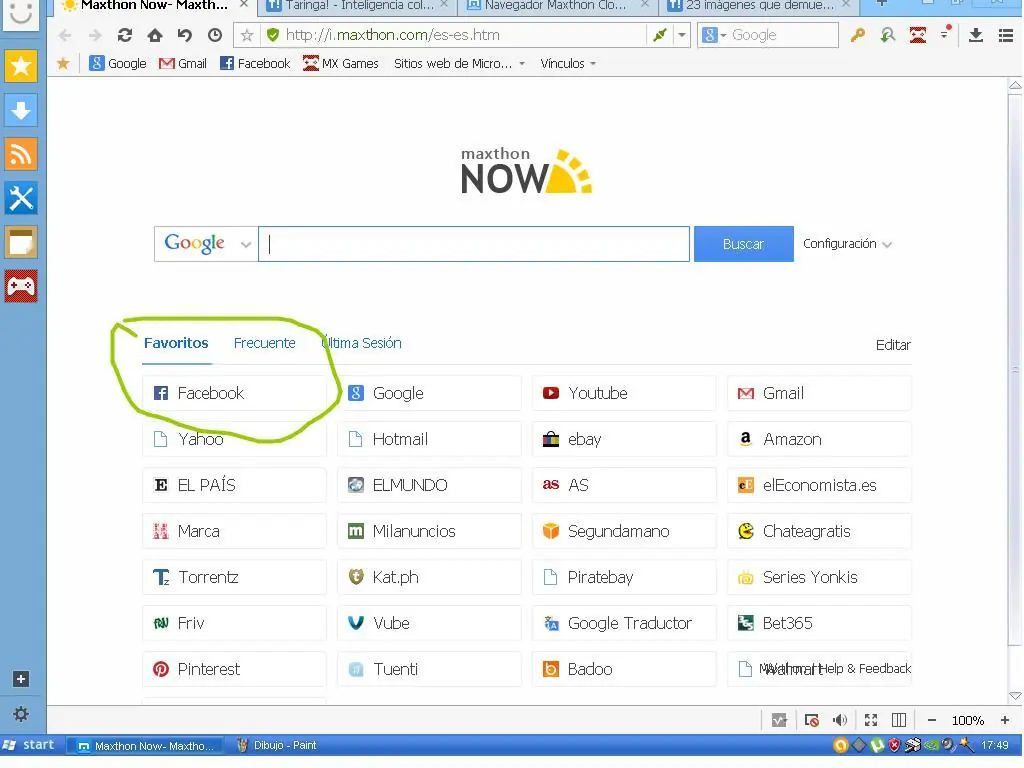
Task: Switch to the Taringa! browser tab
Action: pyautogui.click(x=359, y=7)
